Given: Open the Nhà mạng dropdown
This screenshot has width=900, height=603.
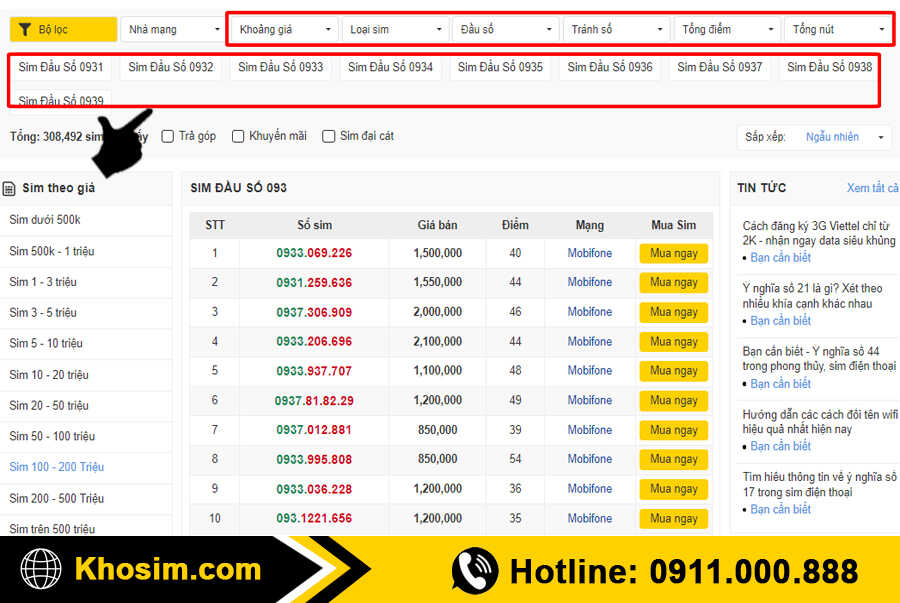Looking at the screenshot, I should tap(172, 30).
